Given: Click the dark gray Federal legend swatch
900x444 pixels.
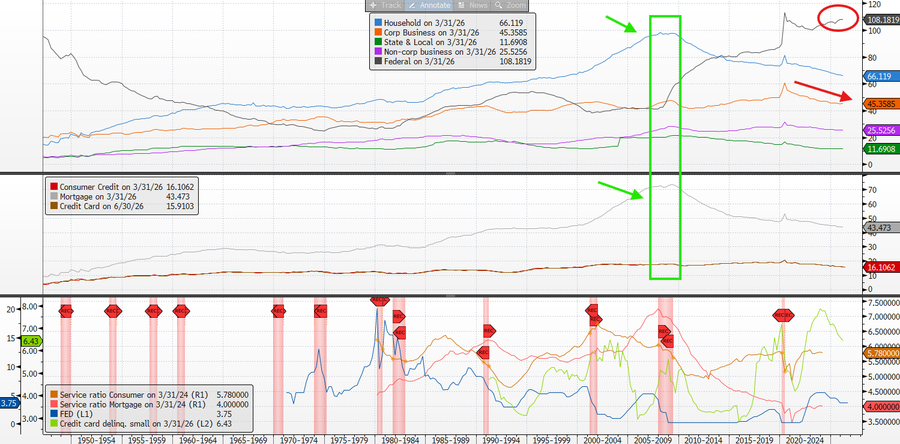Looking at the screenshot, I should click(378, 61).
